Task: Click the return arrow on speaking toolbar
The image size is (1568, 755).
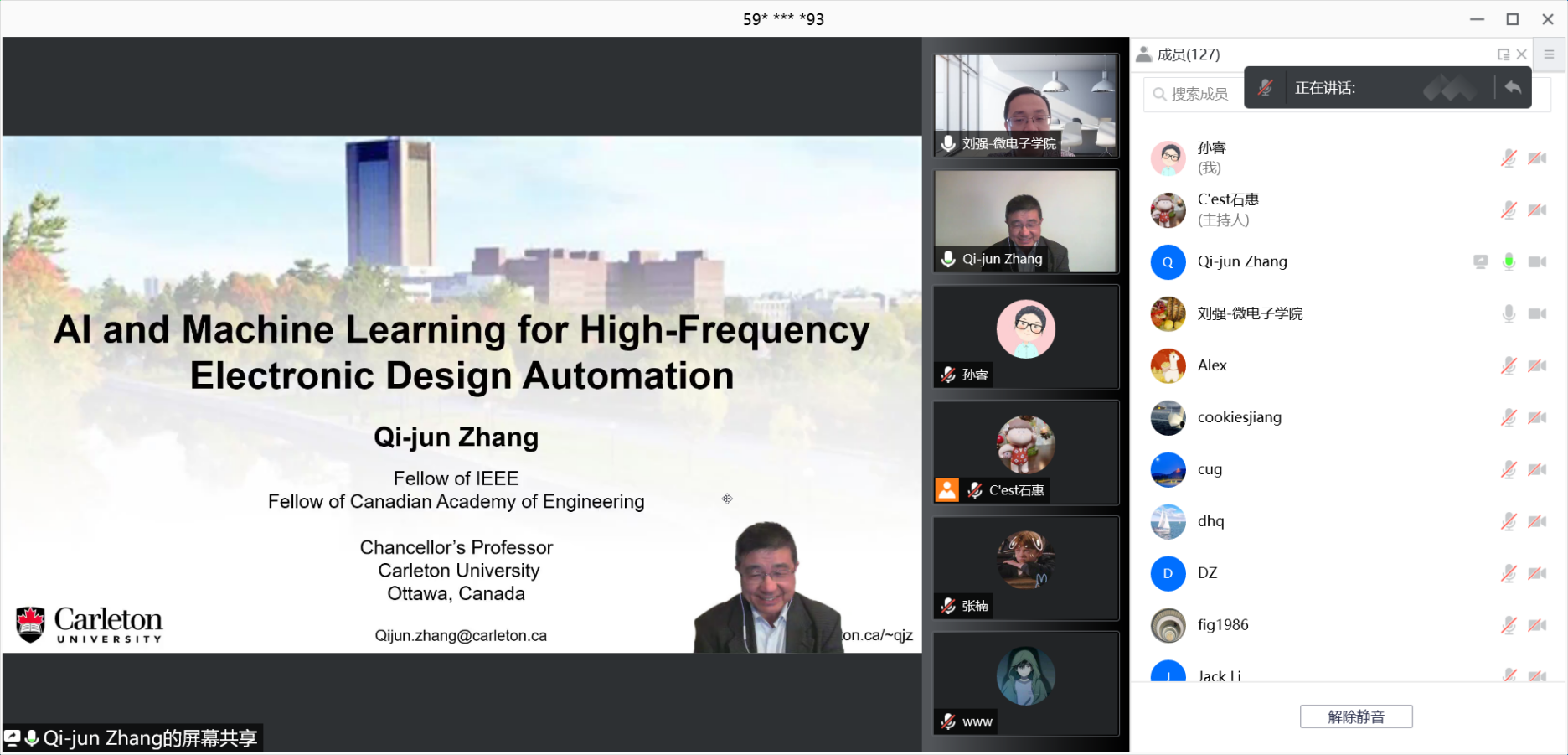Action: [x=1513, y=88]
